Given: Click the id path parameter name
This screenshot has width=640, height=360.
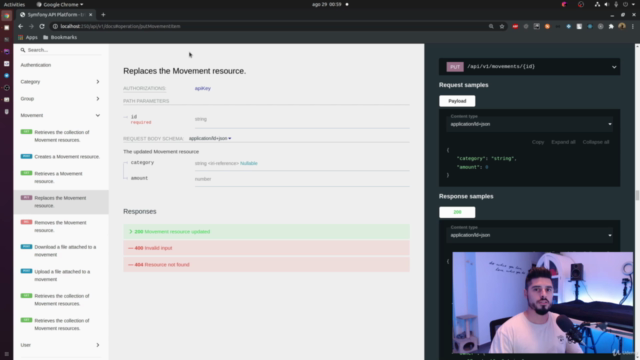Looking at the screenshot, I should pos(134,117).
